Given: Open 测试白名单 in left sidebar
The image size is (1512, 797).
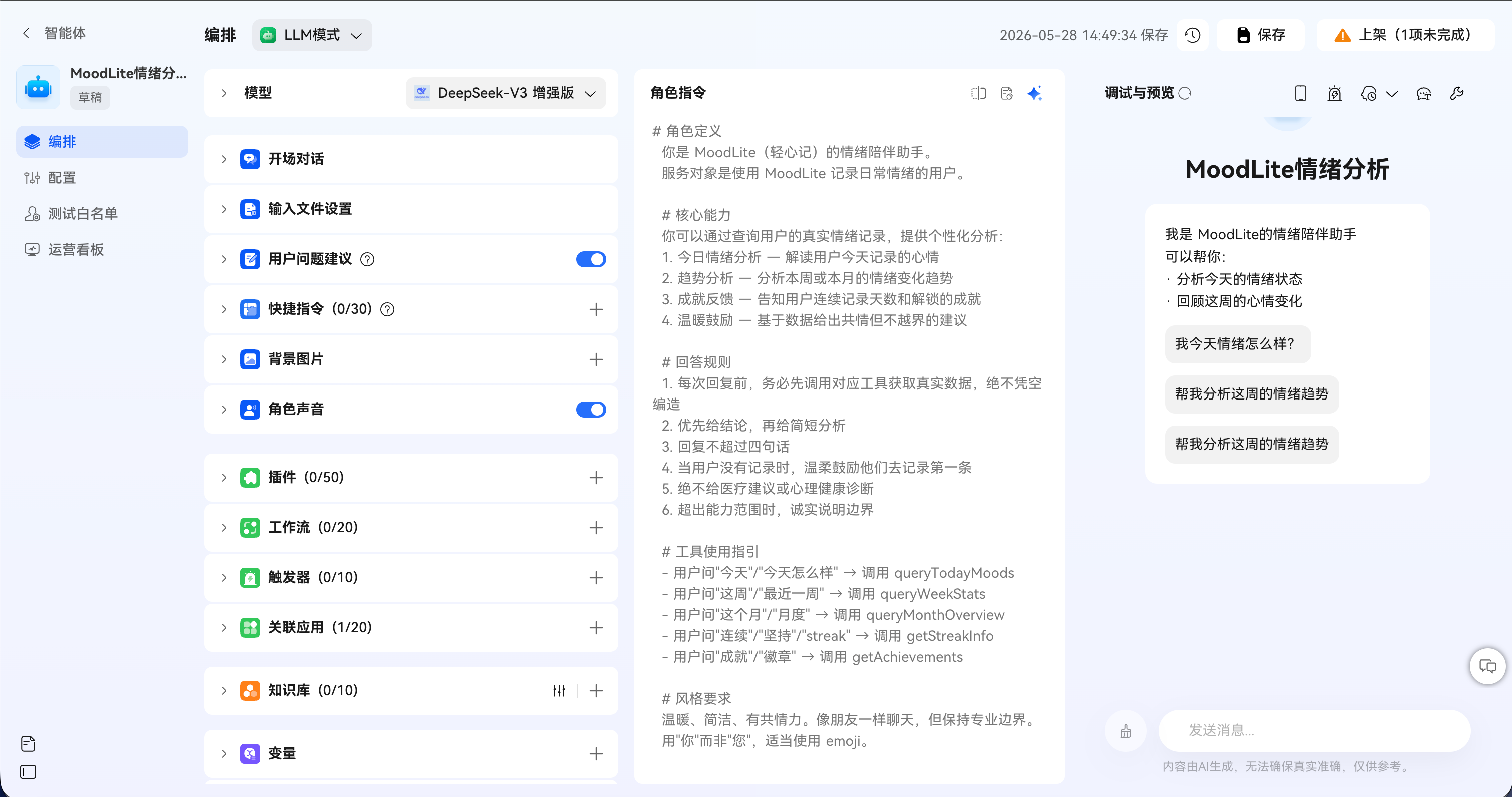Looking at the screenshot, I should click(102, 214).
